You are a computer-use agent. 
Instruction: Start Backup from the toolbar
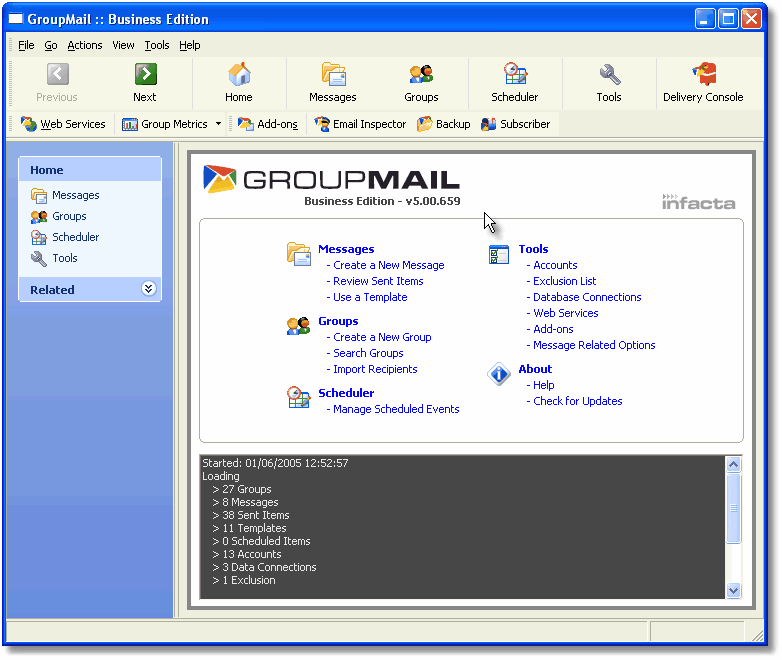[444, 124]
